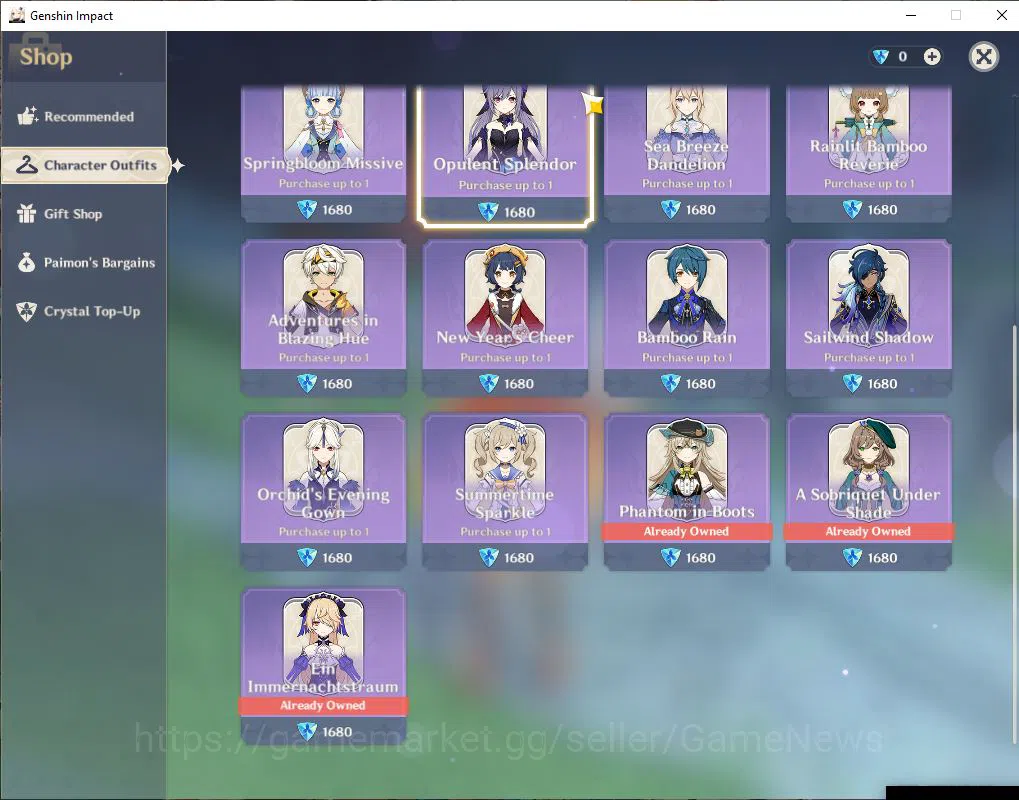Image resolution: width=1019 pixels, height=800 pixels.
Task: Add Genesis Crystals with plus button
Action: tap(932, 57)
